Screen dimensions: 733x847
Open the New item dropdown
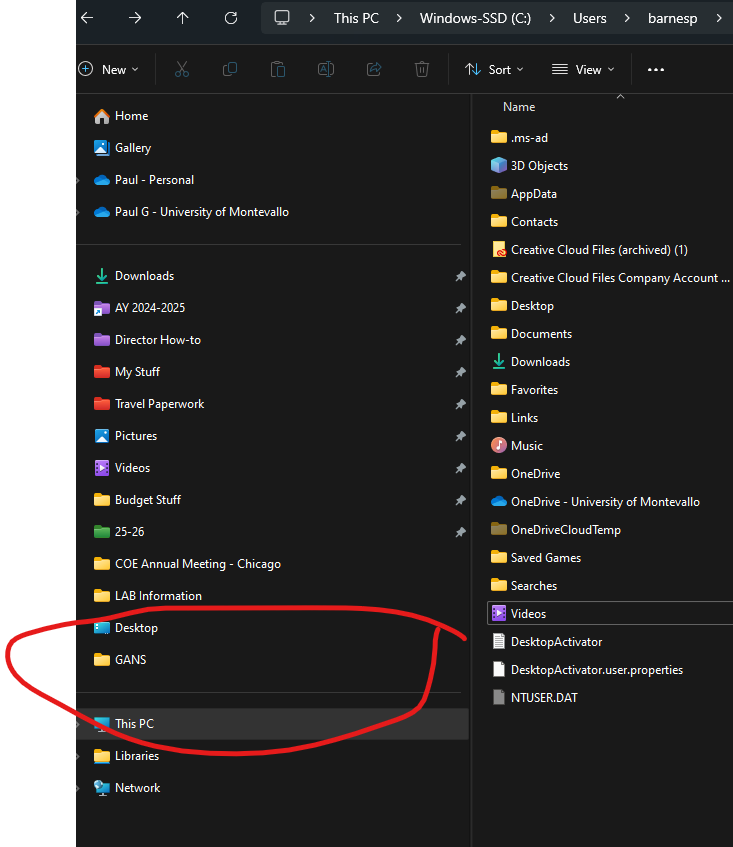click(x=109, y=69)
